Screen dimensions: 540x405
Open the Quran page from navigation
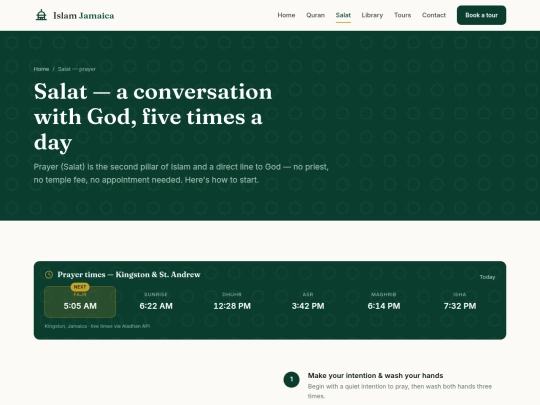click(x=315, y=15)
